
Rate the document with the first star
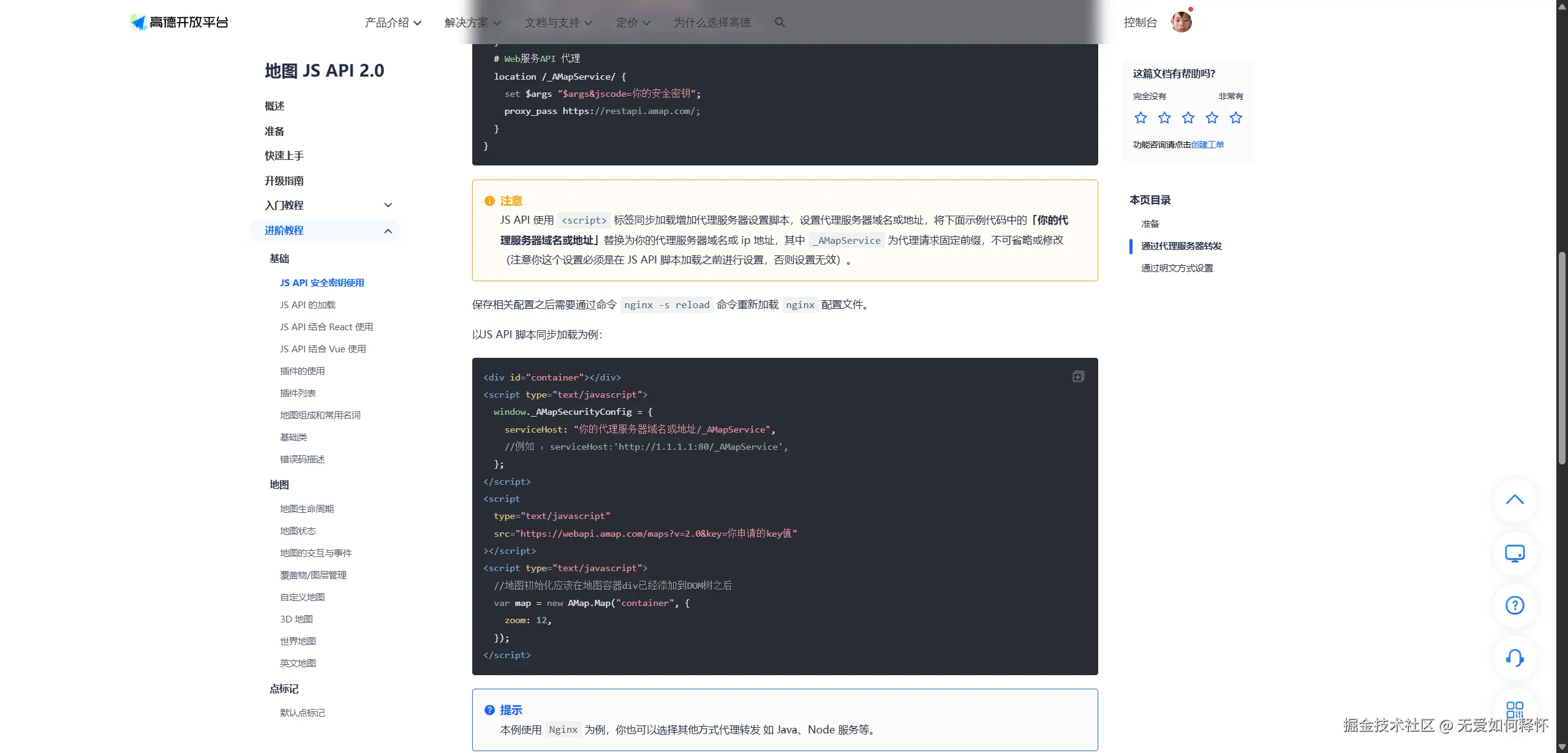(x=1140, y=118)
